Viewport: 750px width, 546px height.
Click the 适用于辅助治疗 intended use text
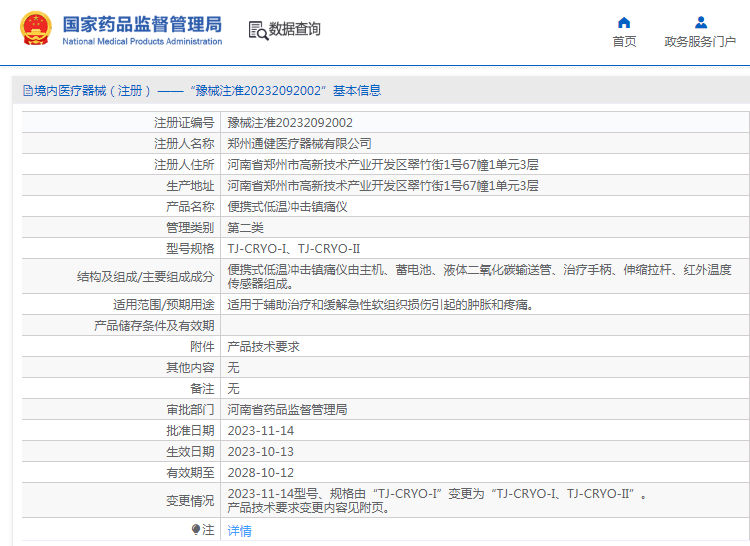(x=381, y=305)
